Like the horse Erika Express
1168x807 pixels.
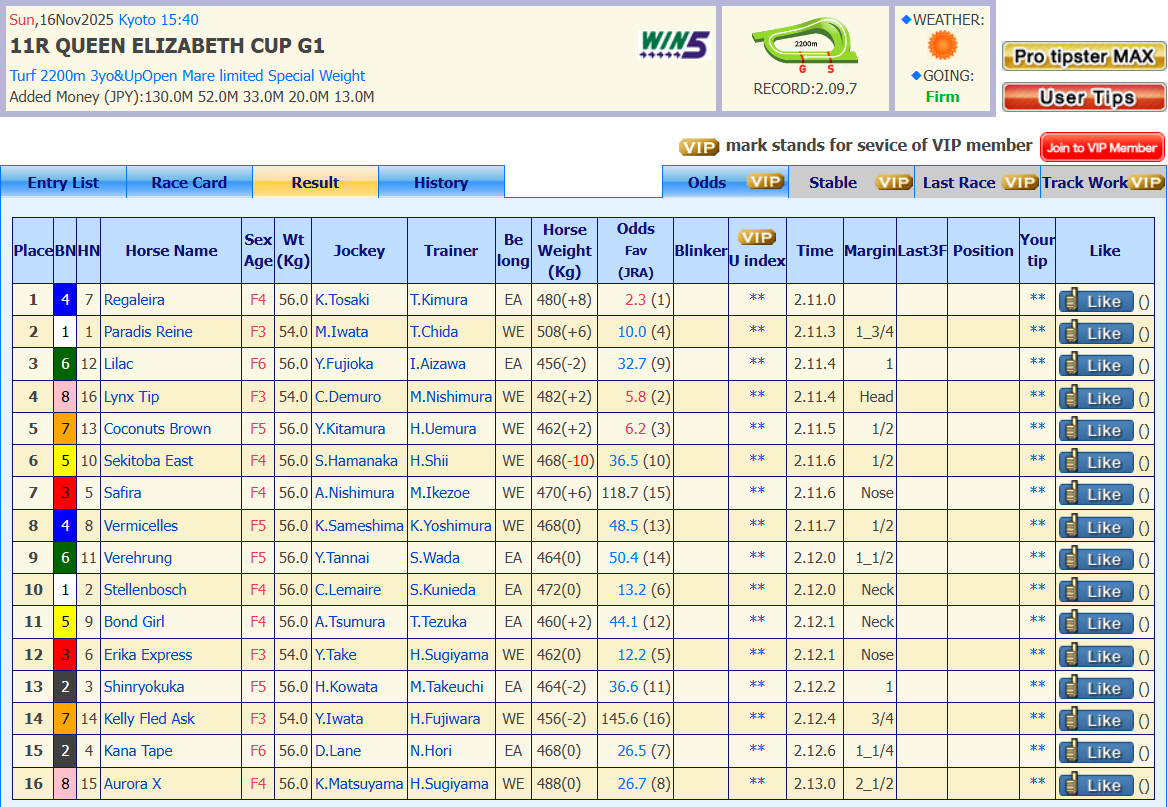[1096, 656]
